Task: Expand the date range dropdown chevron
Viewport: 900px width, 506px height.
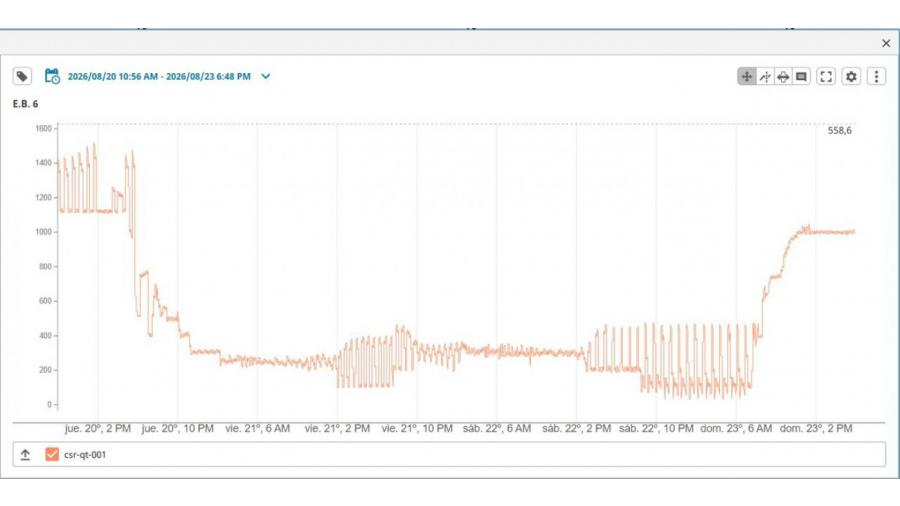Action: pyautogui.click(x=266, y=76)
